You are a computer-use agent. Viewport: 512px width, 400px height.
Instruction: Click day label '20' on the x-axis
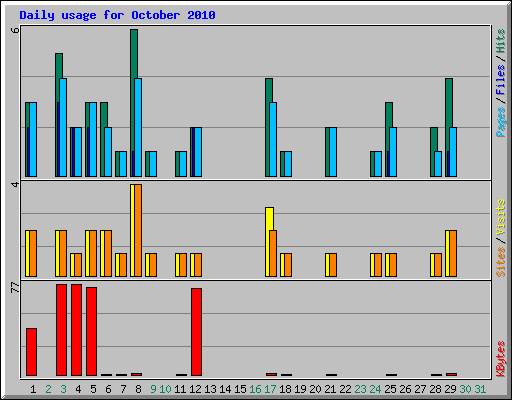pos(315,389)
